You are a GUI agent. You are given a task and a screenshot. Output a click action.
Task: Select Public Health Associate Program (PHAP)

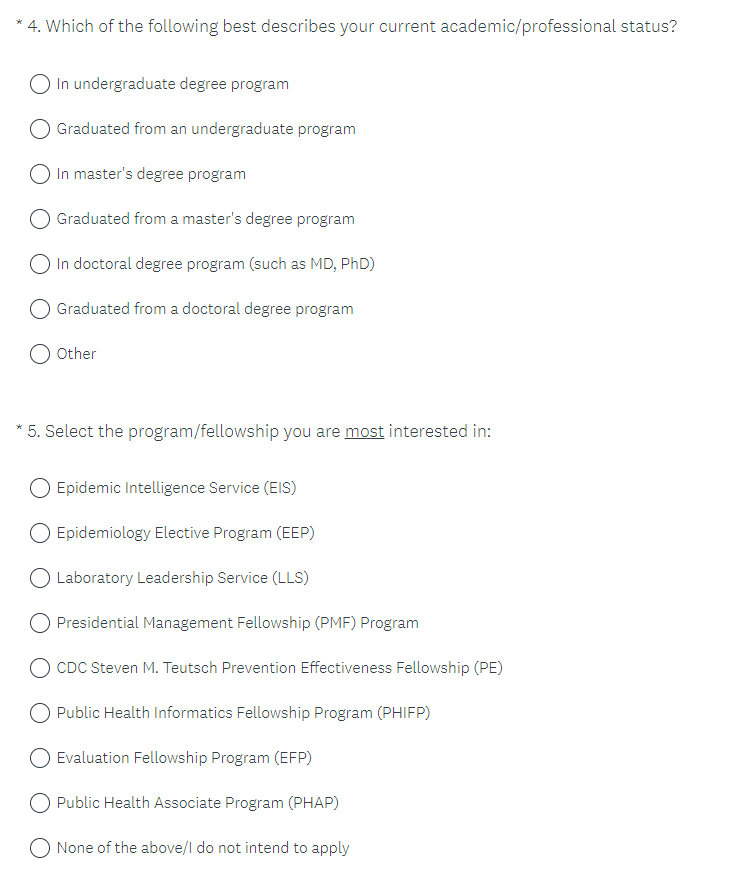(41, 803)
